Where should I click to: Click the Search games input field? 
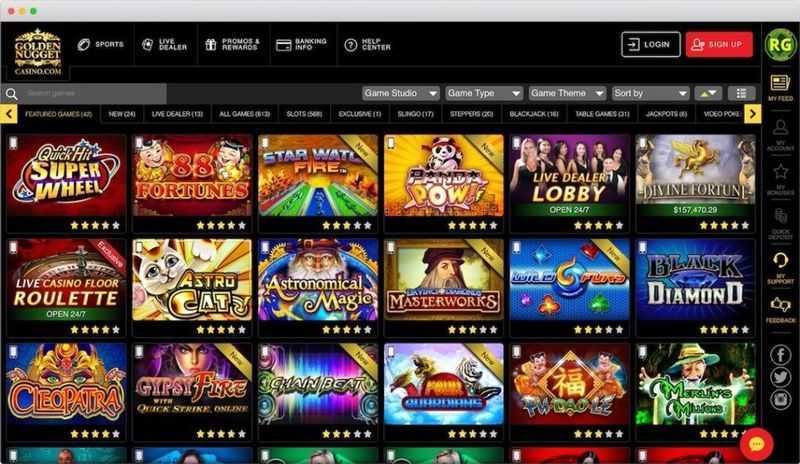click(x=93, y=93)
